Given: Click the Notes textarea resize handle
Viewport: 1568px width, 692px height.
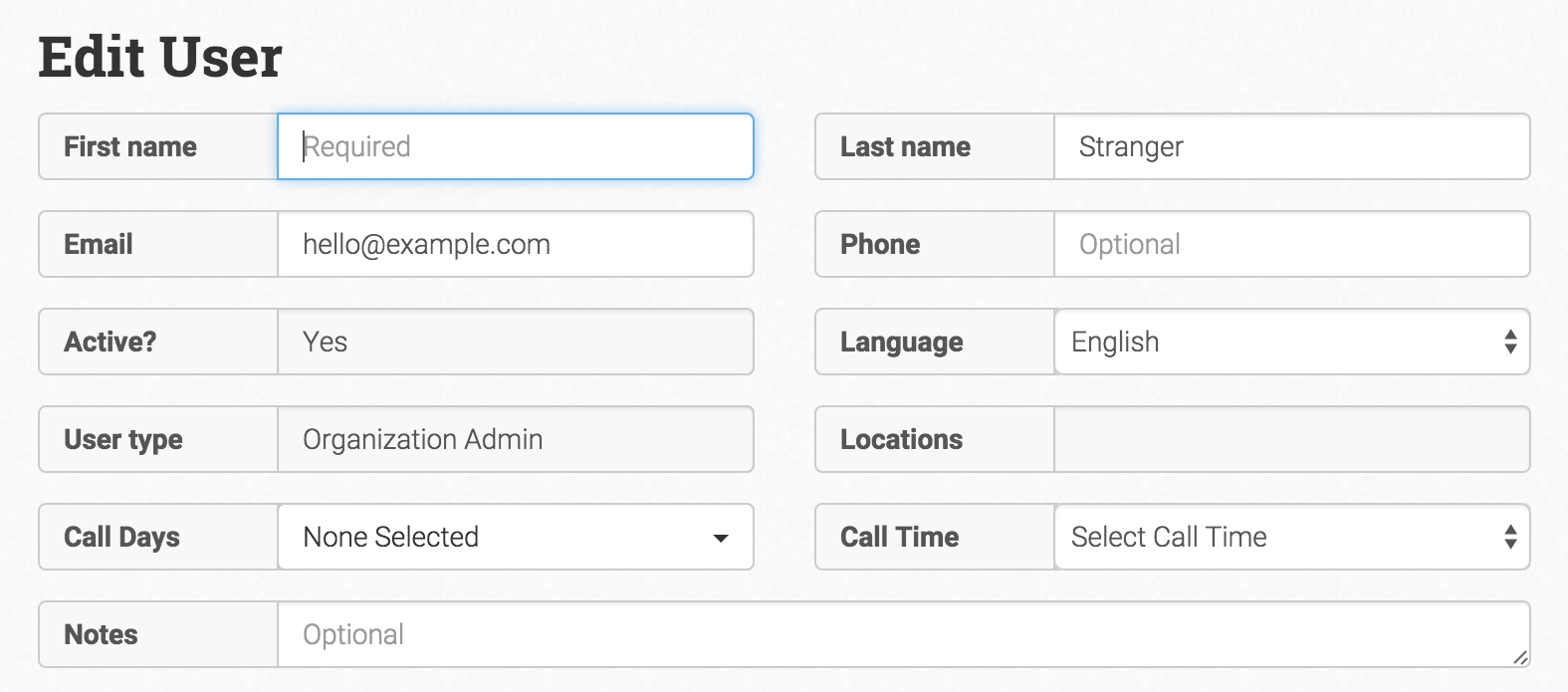Looking at the screenshot, I should click(x=1520, y=658).
